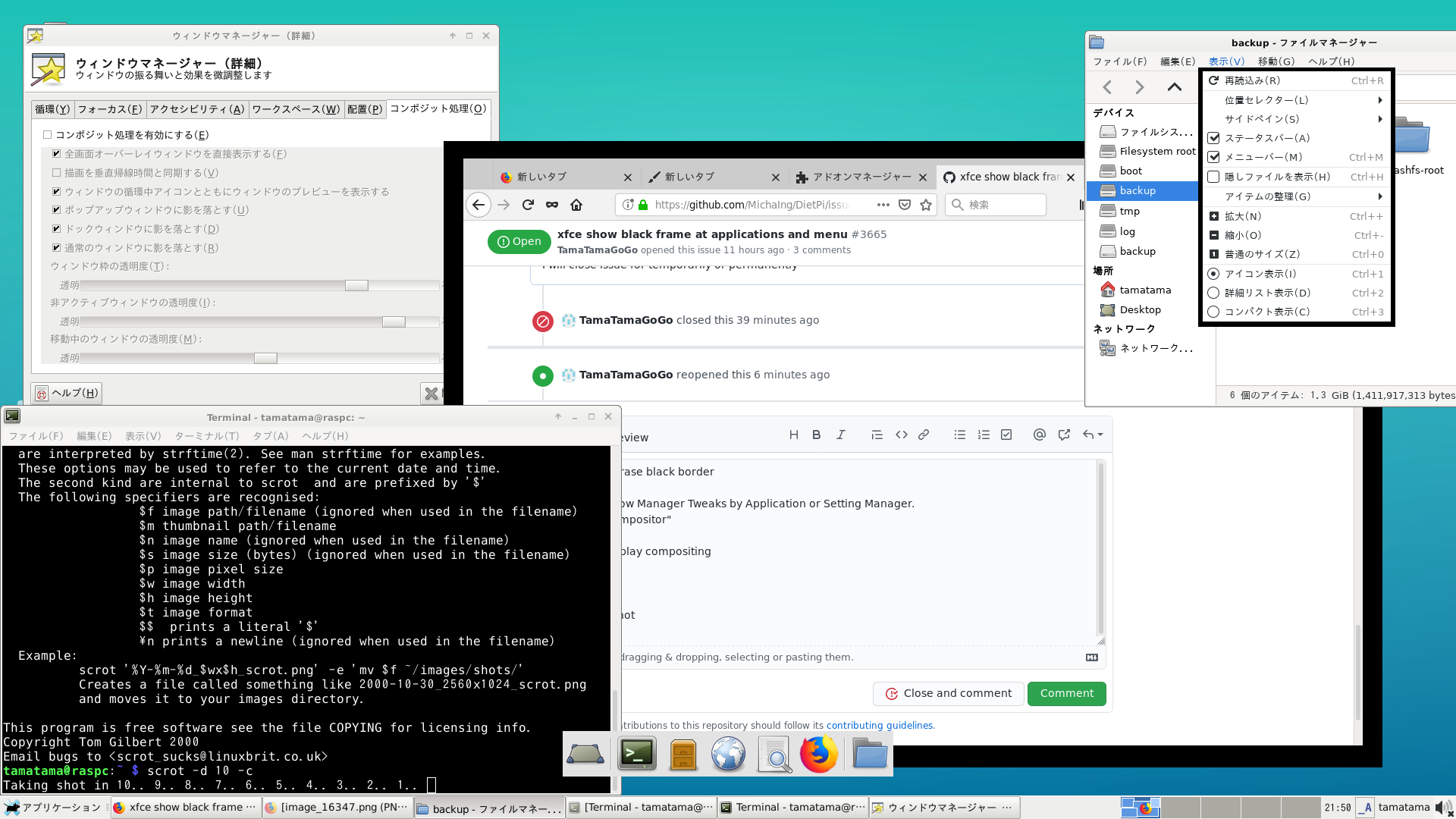Enable the コンポジット処理を有効にする checkbox
The image size is (1456, 819).
point(48,135)
